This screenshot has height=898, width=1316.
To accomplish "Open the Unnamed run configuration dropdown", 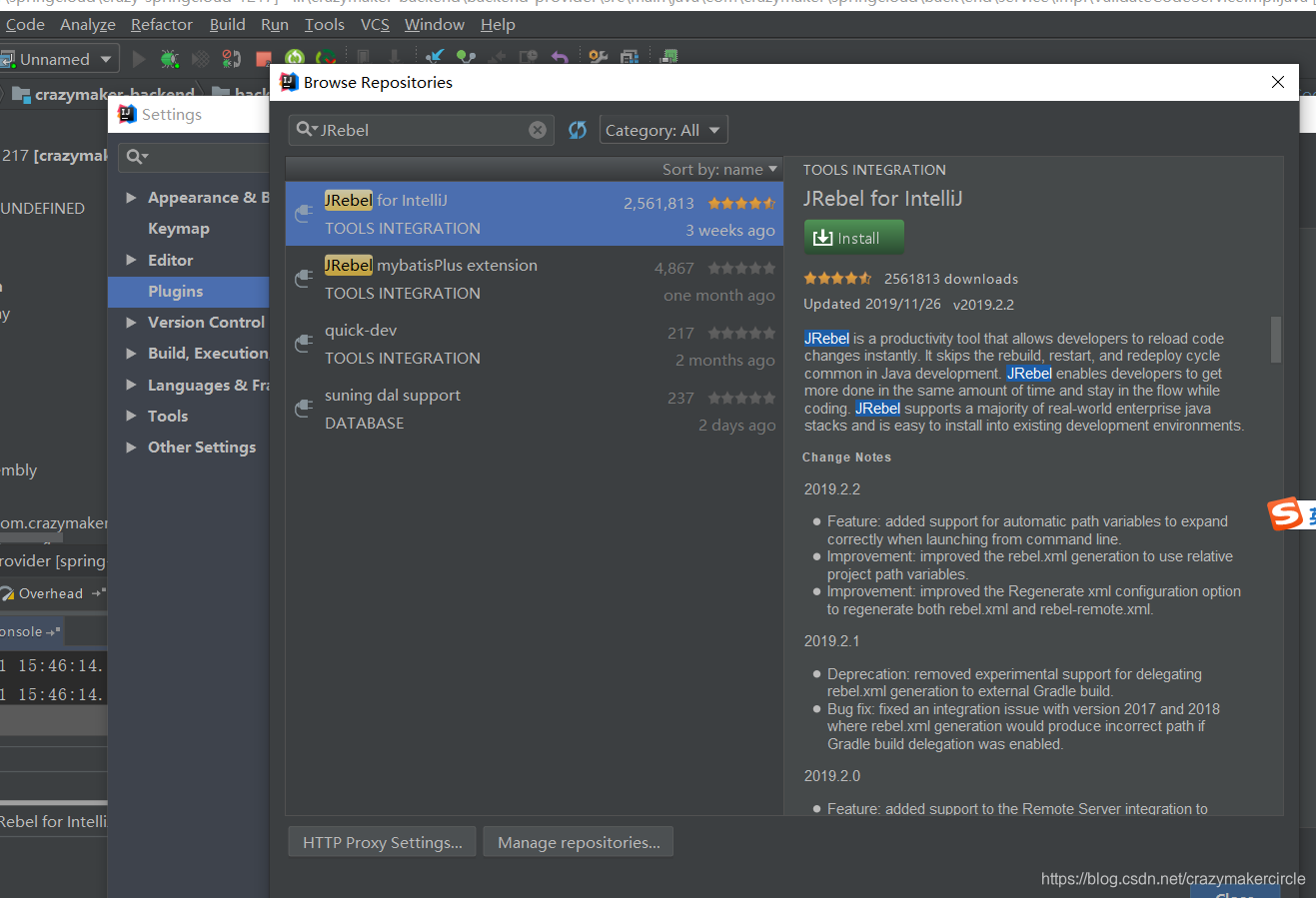I will (60, 60).
